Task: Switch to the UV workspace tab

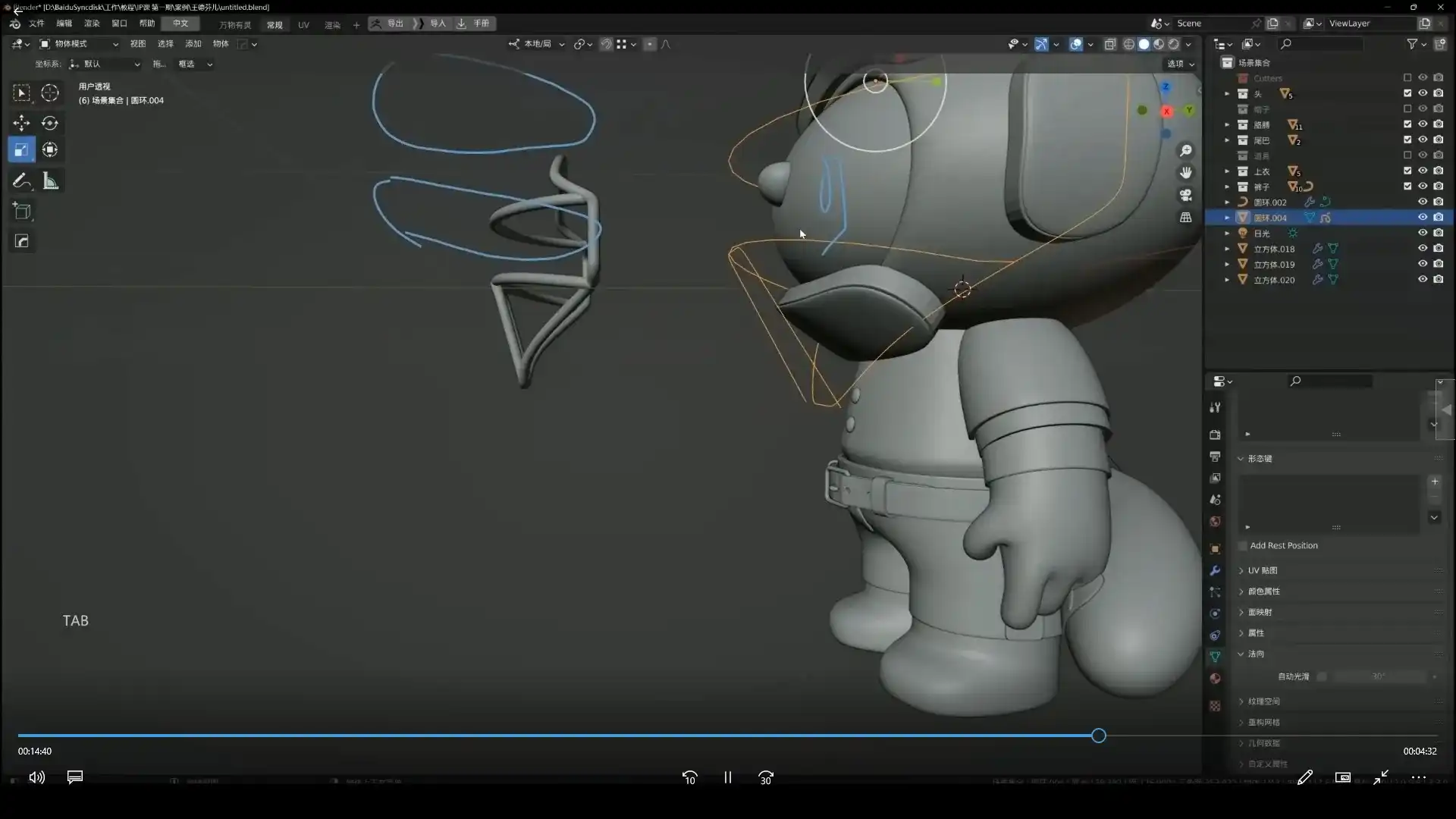Action: point(303,25)
